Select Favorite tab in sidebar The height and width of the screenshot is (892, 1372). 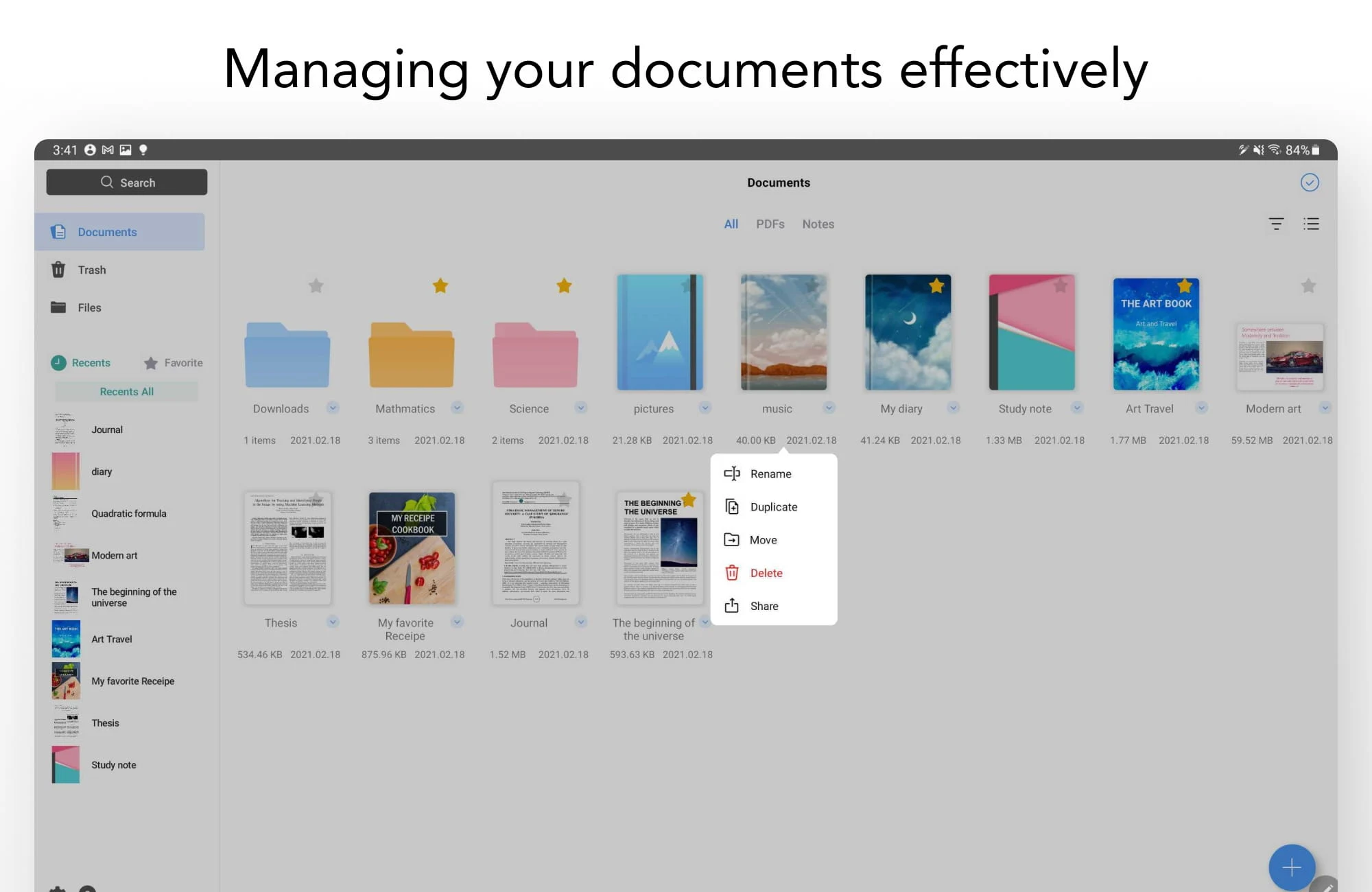pos(173,362)
